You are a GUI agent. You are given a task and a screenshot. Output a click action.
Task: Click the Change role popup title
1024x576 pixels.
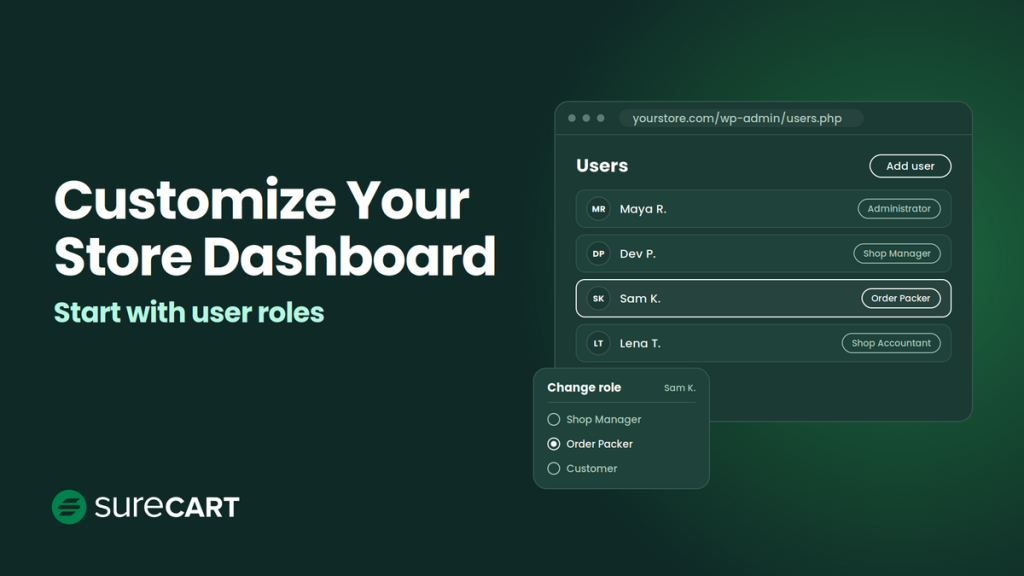[x=584, y=387]
